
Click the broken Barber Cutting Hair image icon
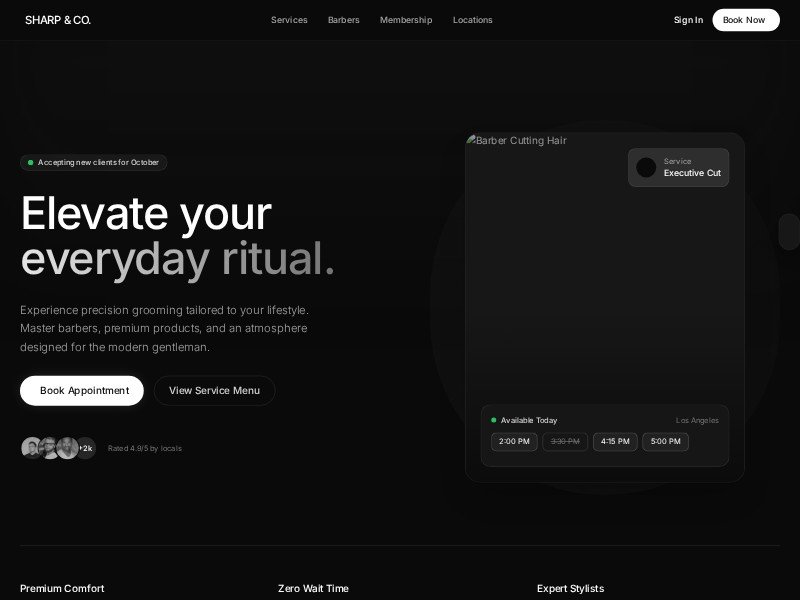coord(471,141)
